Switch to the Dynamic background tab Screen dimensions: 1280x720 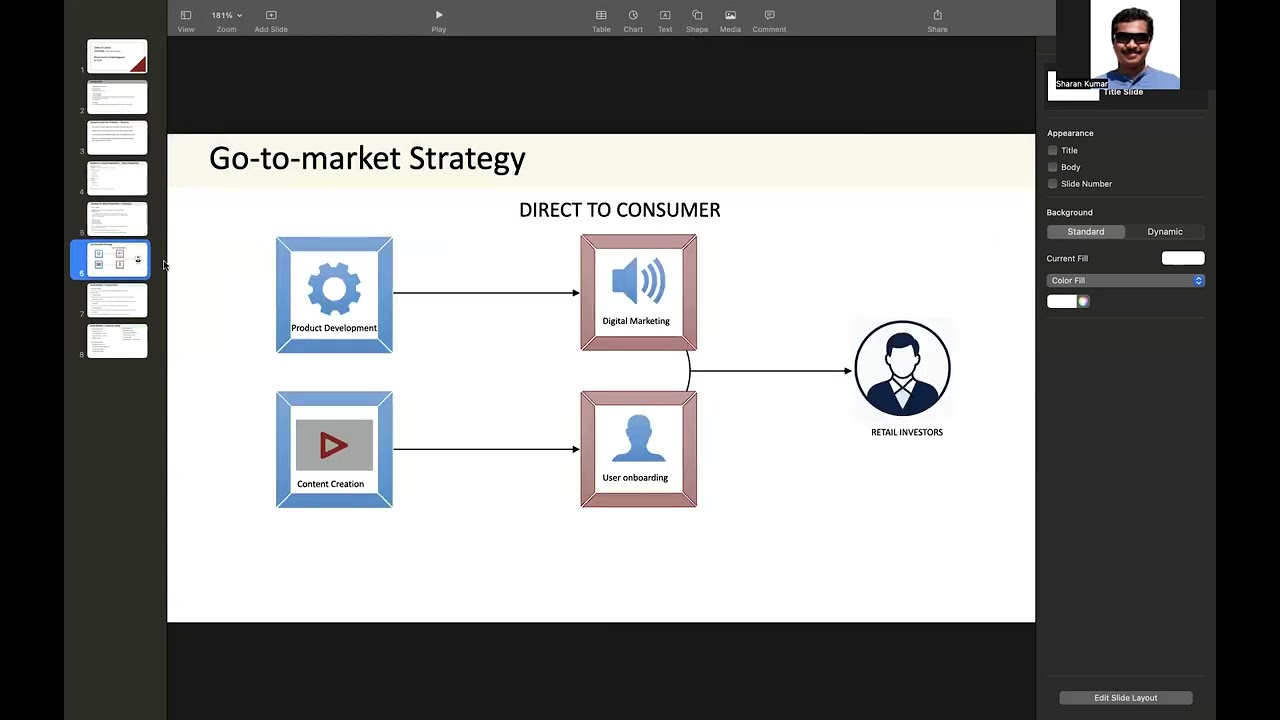1165,232
